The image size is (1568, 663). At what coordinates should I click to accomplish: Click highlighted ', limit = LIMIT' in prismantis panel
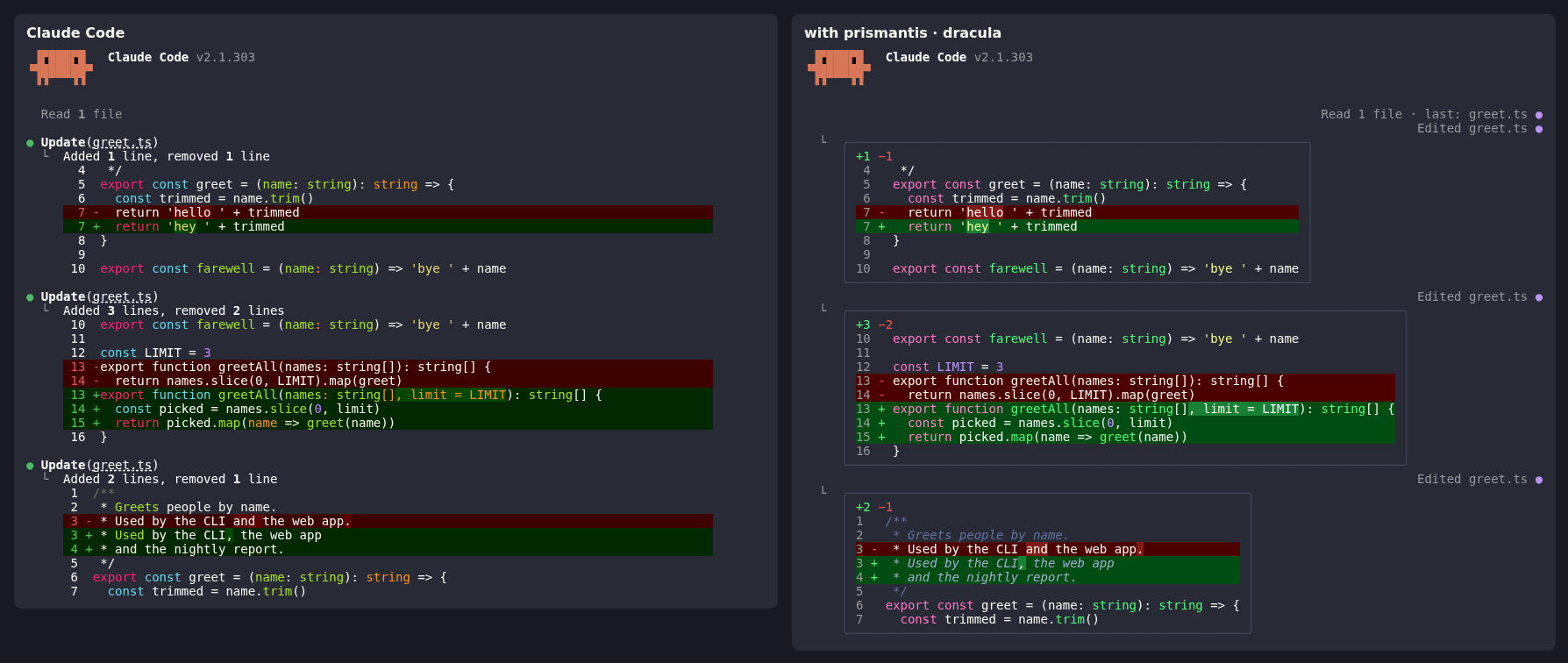(x=1244, y=409)
